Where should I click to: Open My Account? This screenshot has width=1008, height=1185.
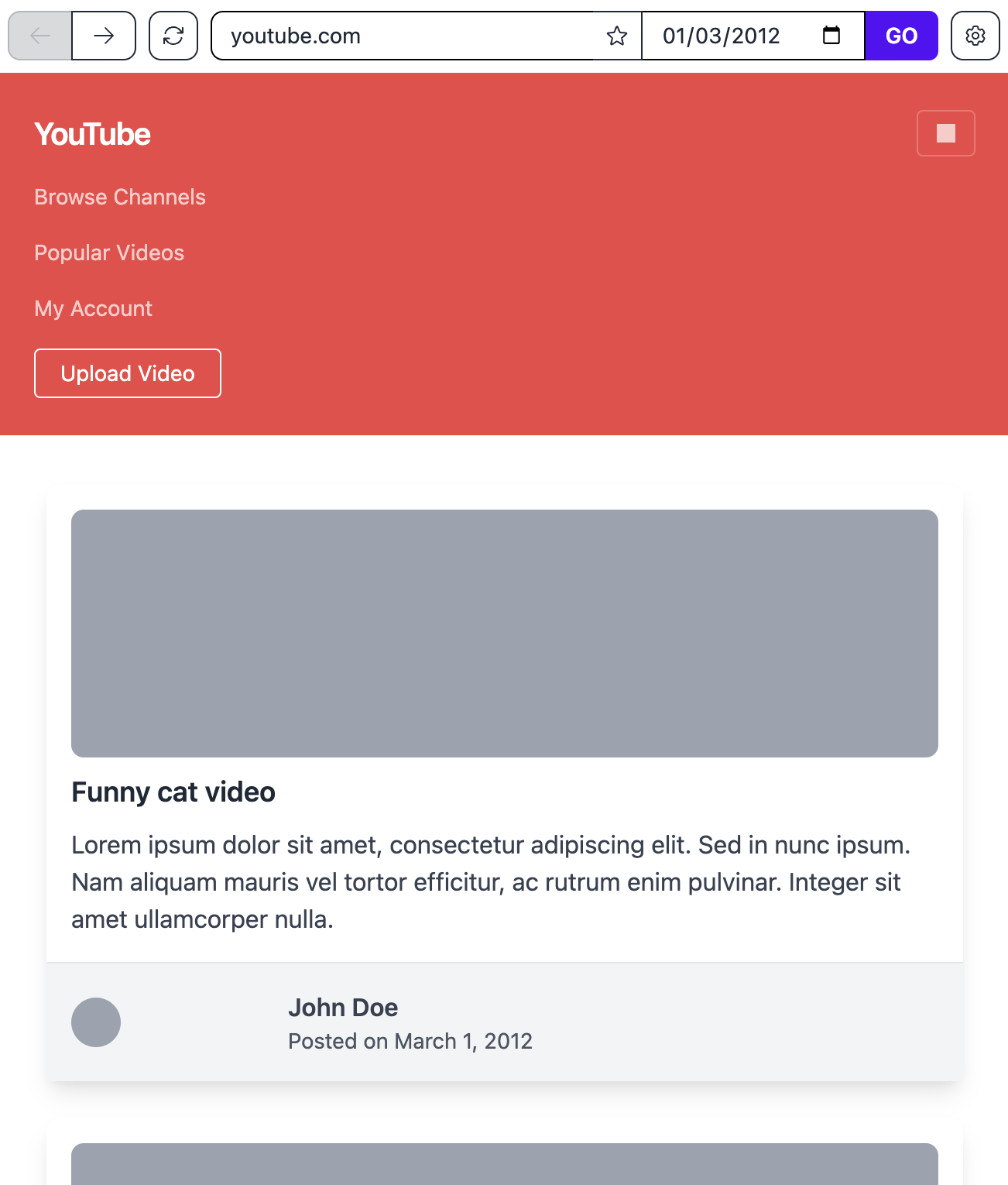[x=93, y=308]
